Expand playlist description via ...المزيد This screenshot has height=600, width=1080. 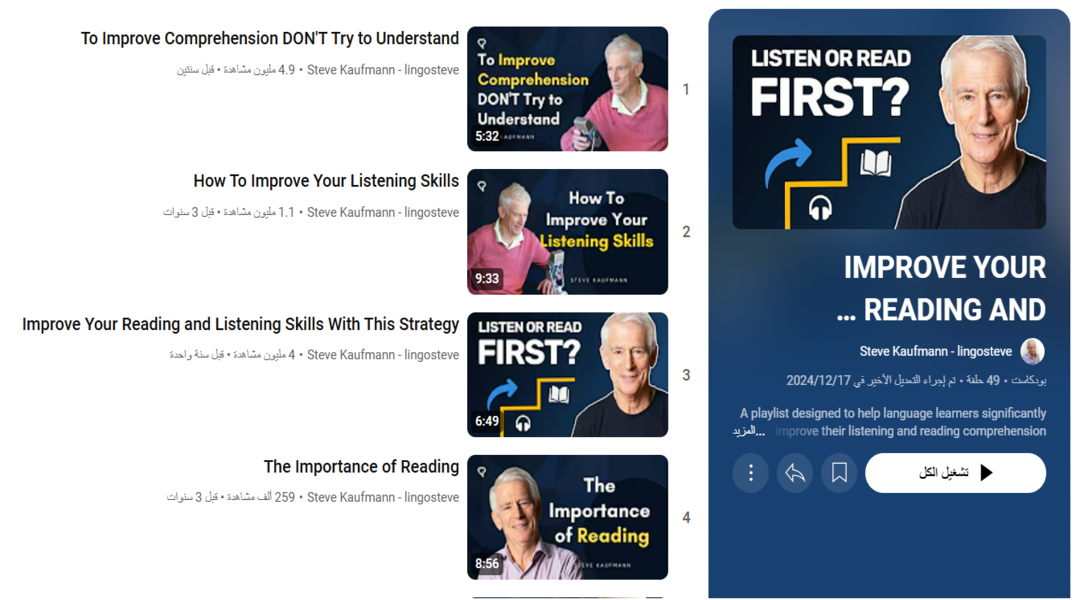[749, 431]
